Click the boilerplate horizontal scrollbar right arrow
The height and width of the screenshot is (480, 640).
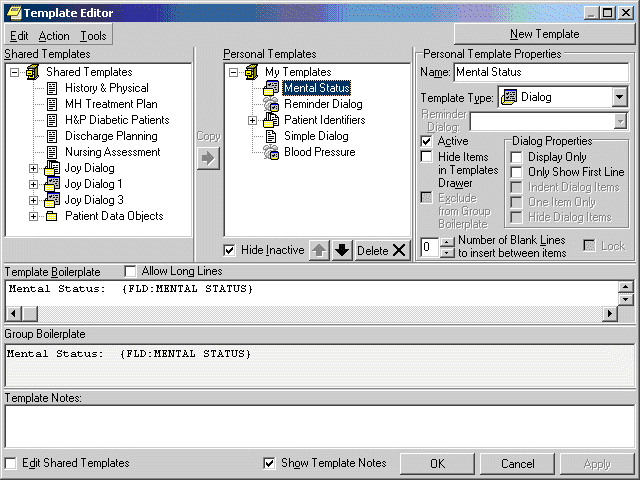[609, 314]
